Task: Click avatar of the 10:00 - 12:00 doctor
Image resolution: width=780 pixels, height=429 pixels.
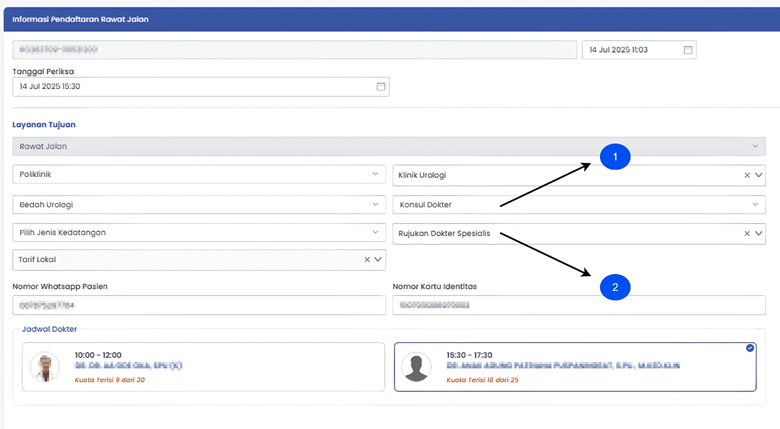Action: [45, 367]
